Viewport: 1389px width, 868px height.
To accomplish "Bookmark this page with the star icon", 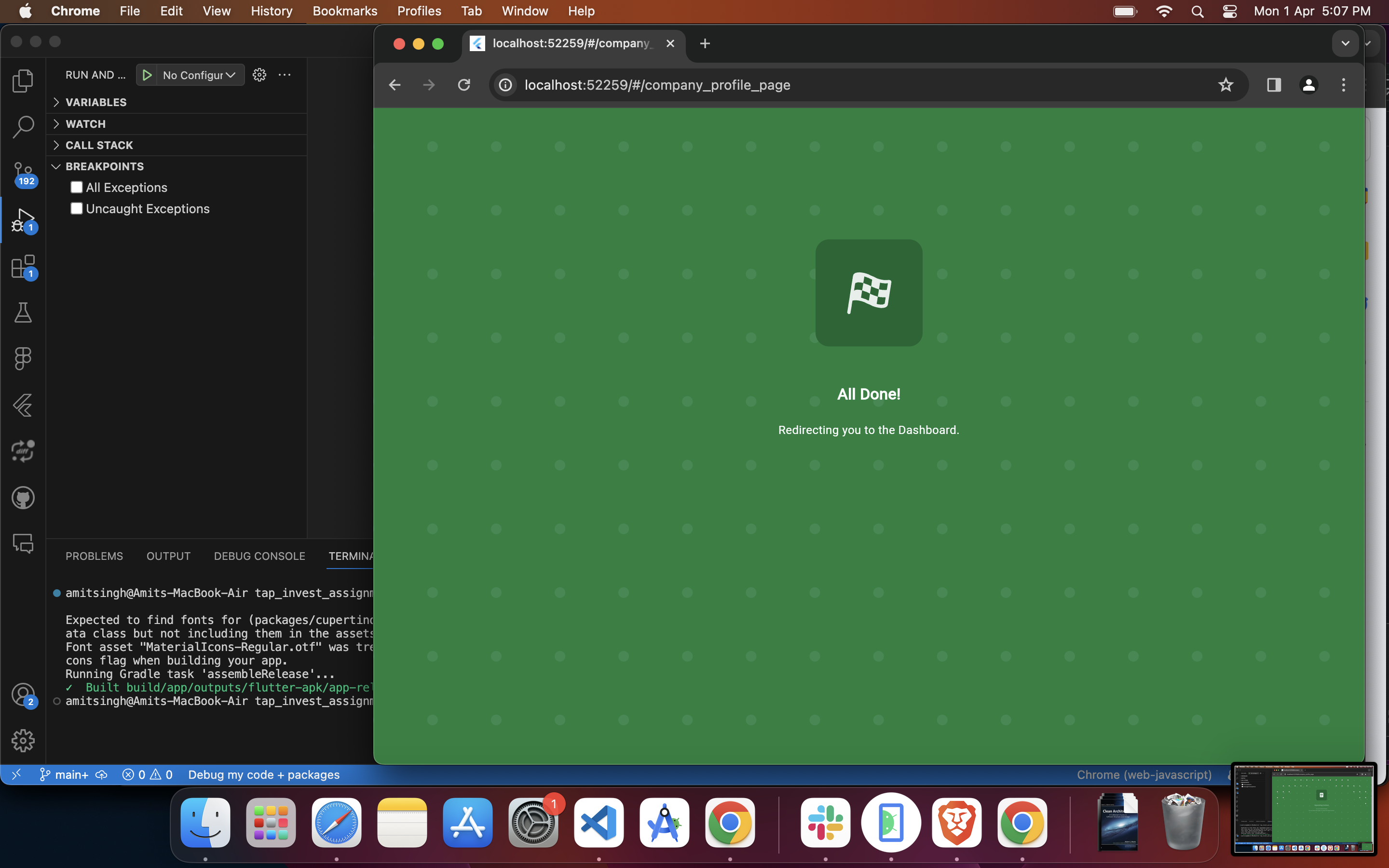I will (x=1226, y=85).
